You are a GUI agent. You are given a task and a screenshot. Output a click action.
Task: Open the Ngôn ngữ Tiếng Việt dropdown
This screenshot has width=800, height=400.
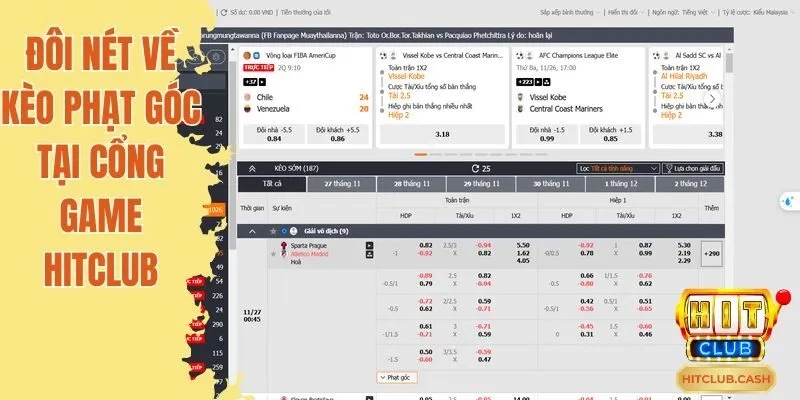[x=682, y=12]
